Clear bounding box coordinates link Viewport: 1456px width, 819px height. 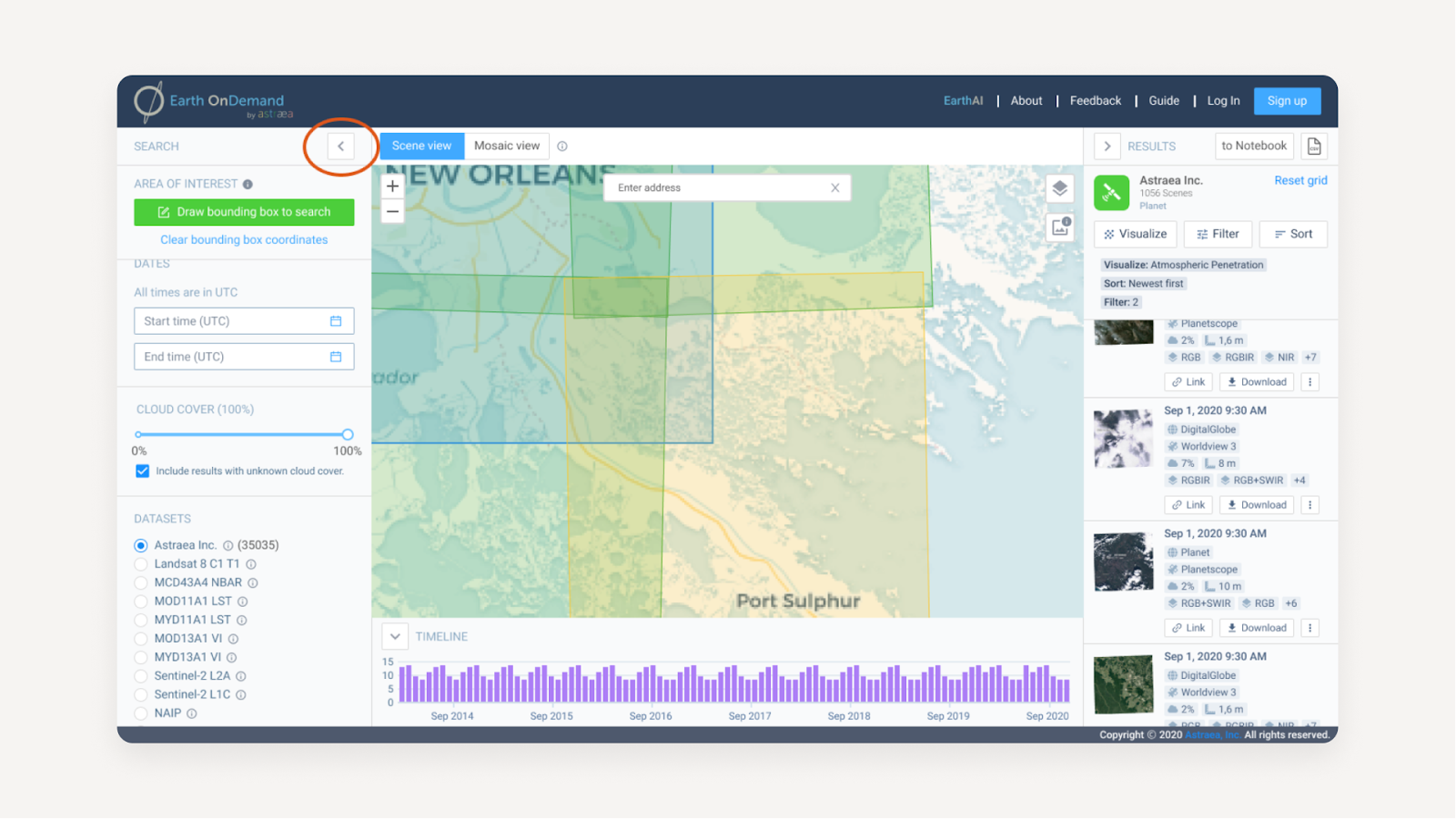tap(244, 240)
